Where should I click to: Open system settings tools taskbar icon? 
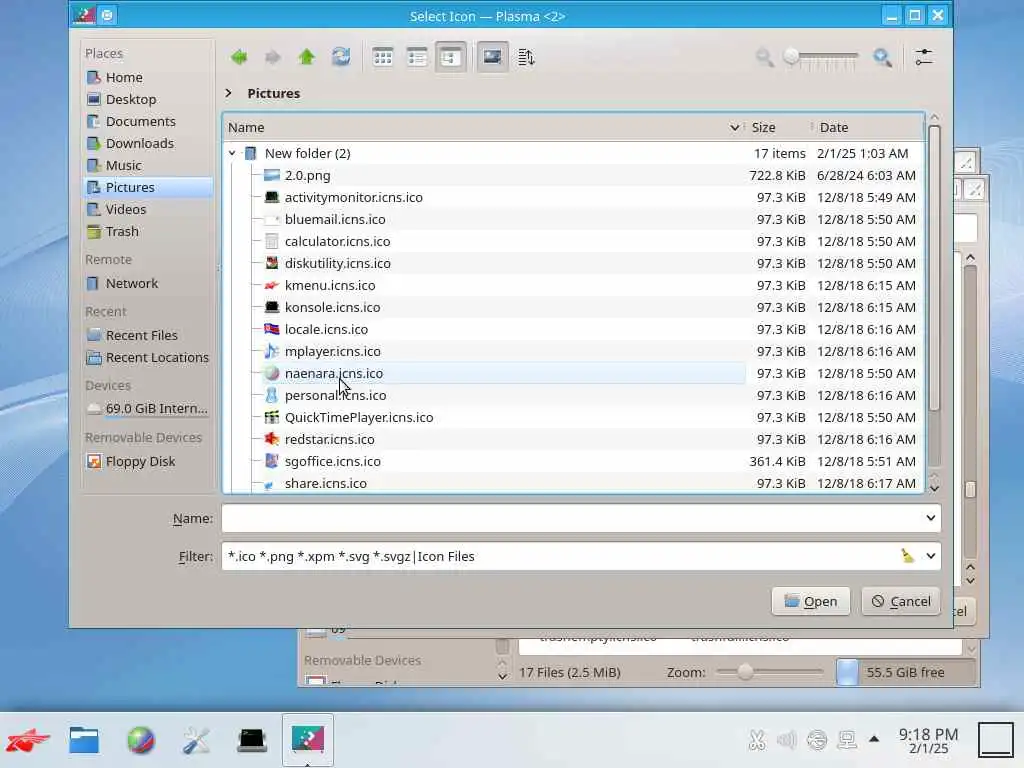196,740
